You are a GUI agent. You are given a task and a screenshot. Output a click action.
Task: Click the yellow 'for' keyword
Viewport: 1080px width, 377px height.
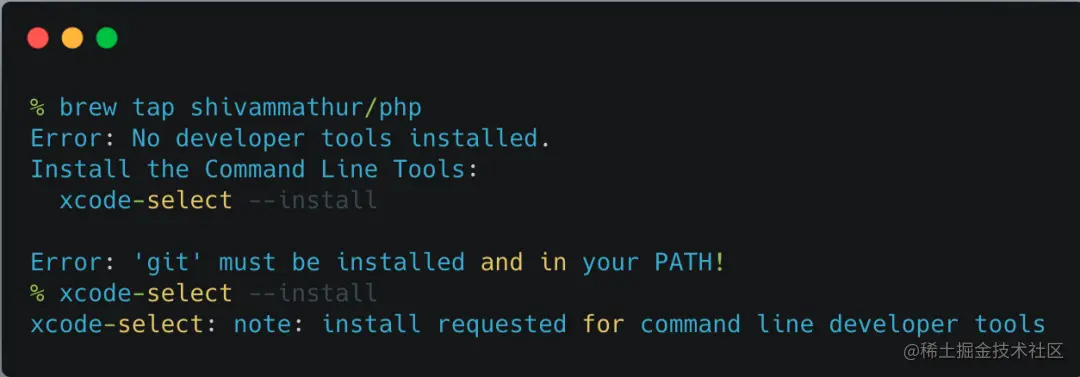[x=603, y=324]
